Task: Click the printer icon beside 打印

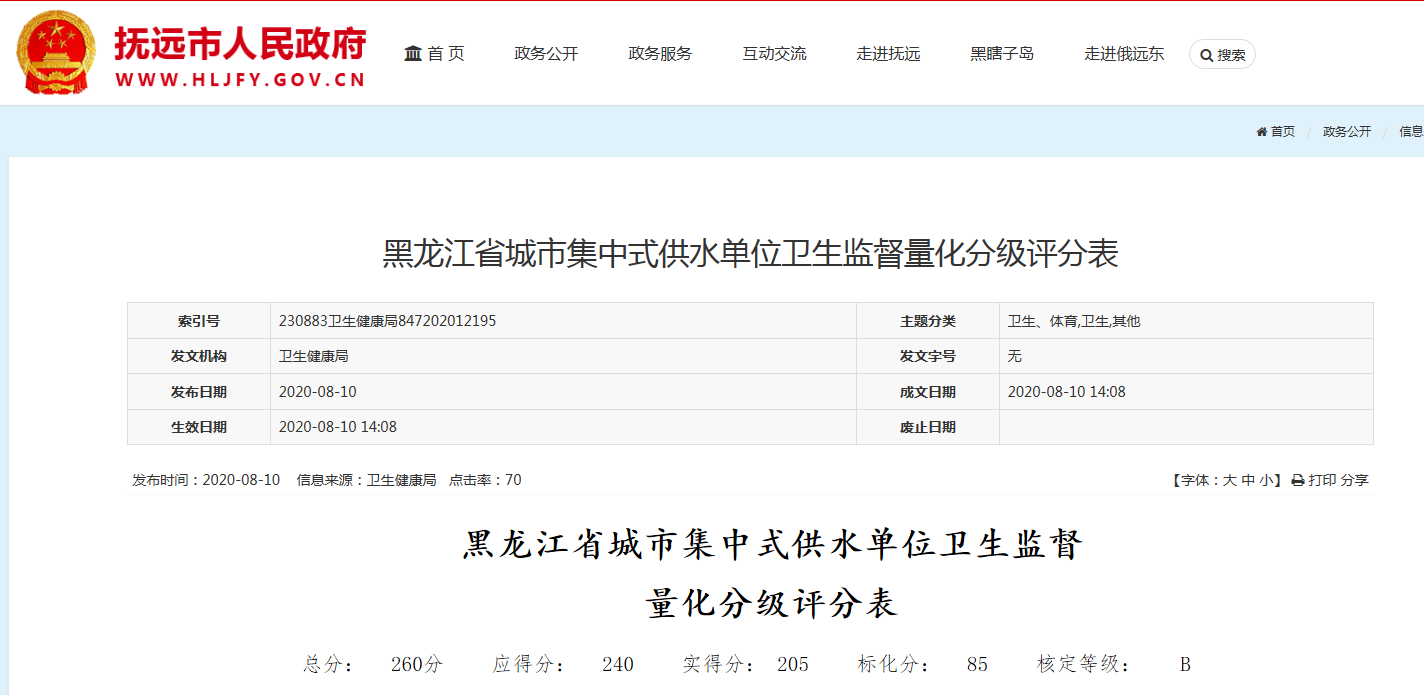Action: [x=1298, y=481]
